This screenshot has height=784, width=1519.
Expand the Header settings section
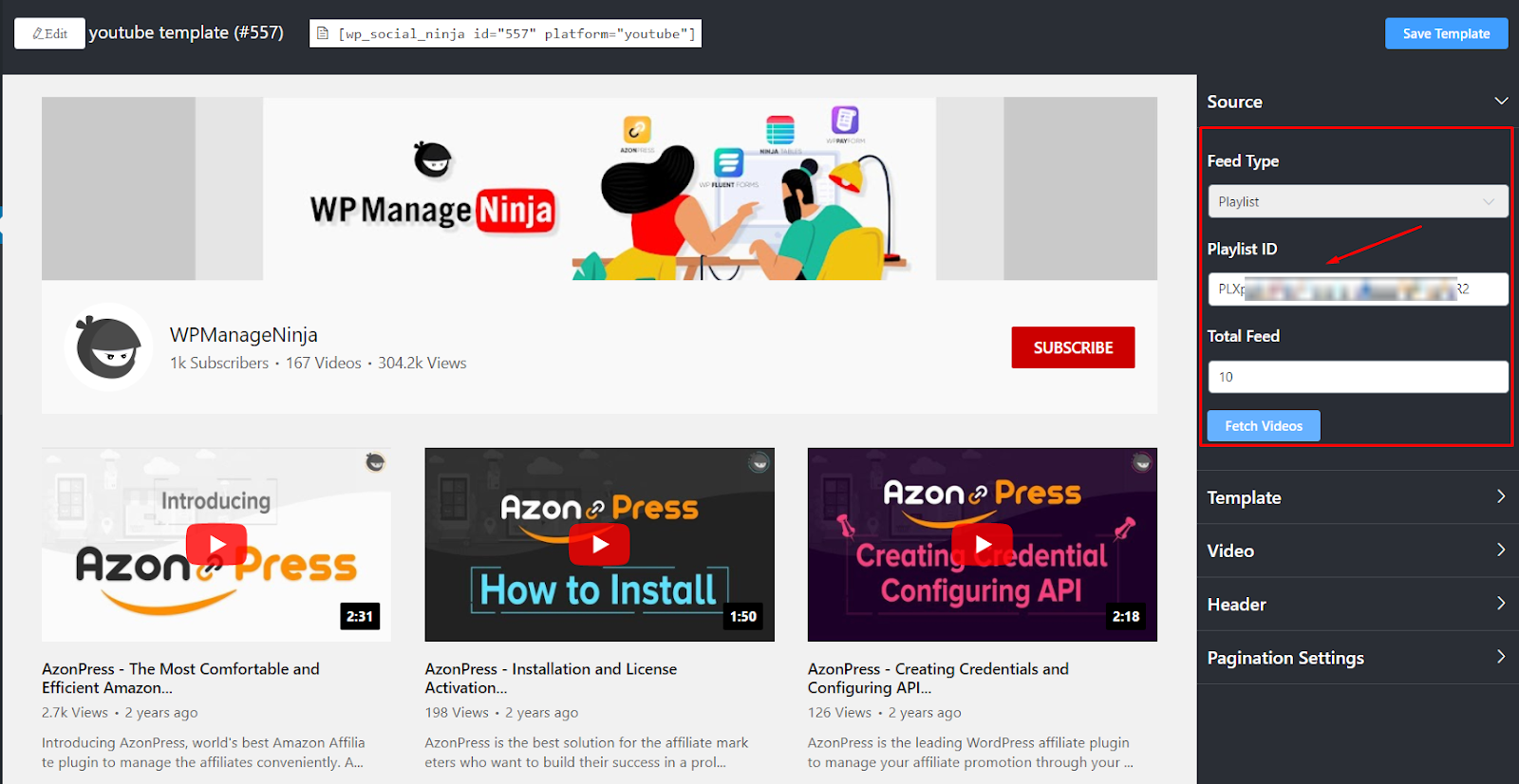coord(1358,604)
